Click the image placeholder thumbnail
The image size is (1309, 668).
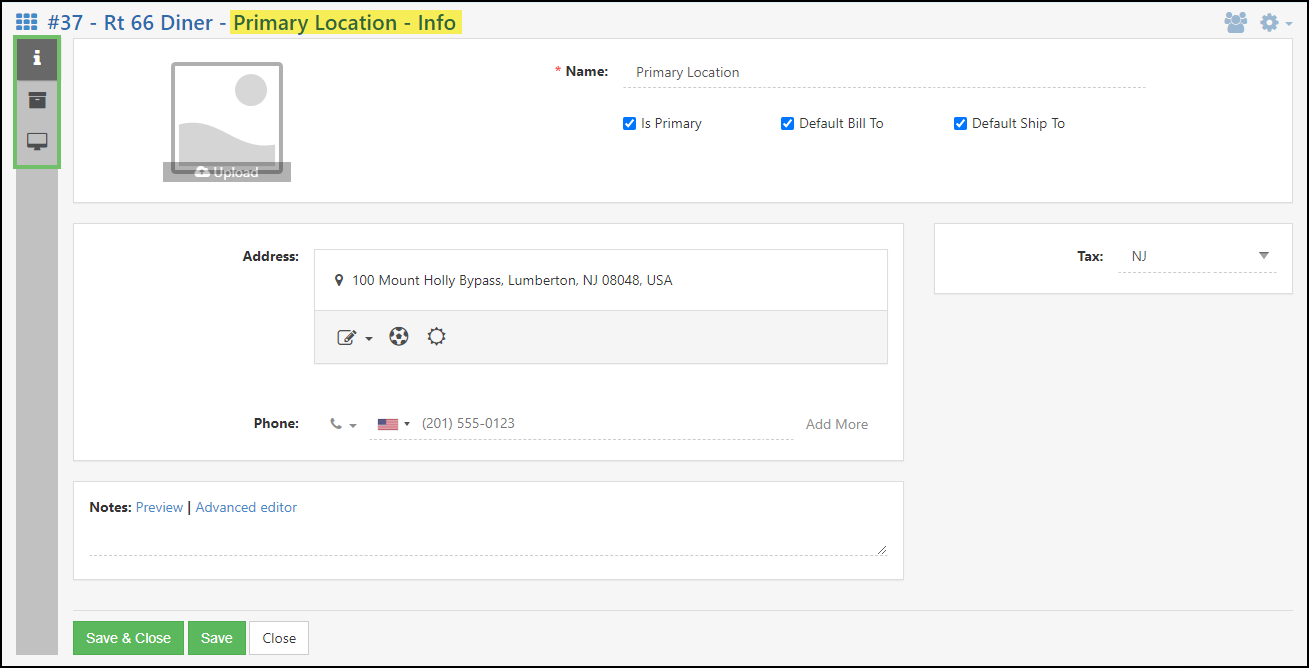227,117
